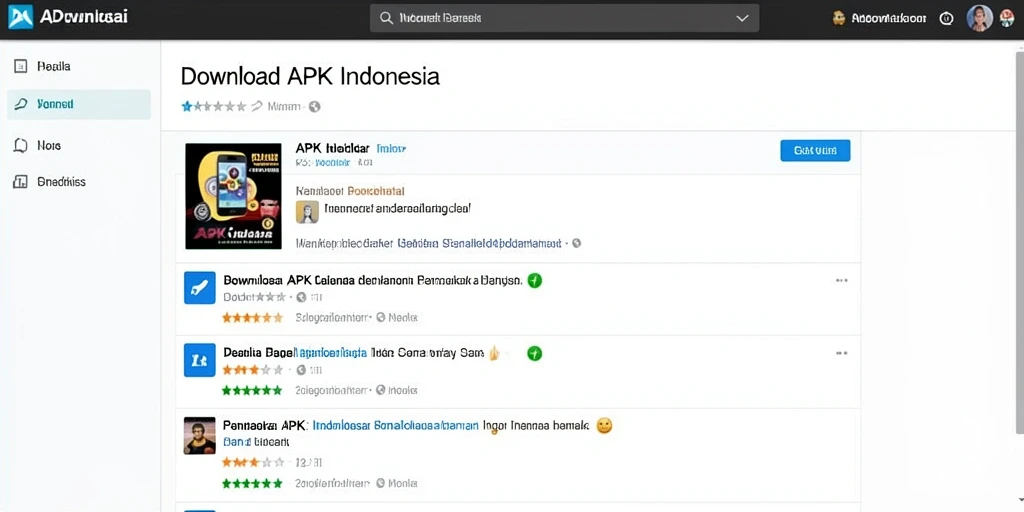Click the globe icon beside page rating
This screenshot has width=1024, height=512.
[x=315, y=106]
